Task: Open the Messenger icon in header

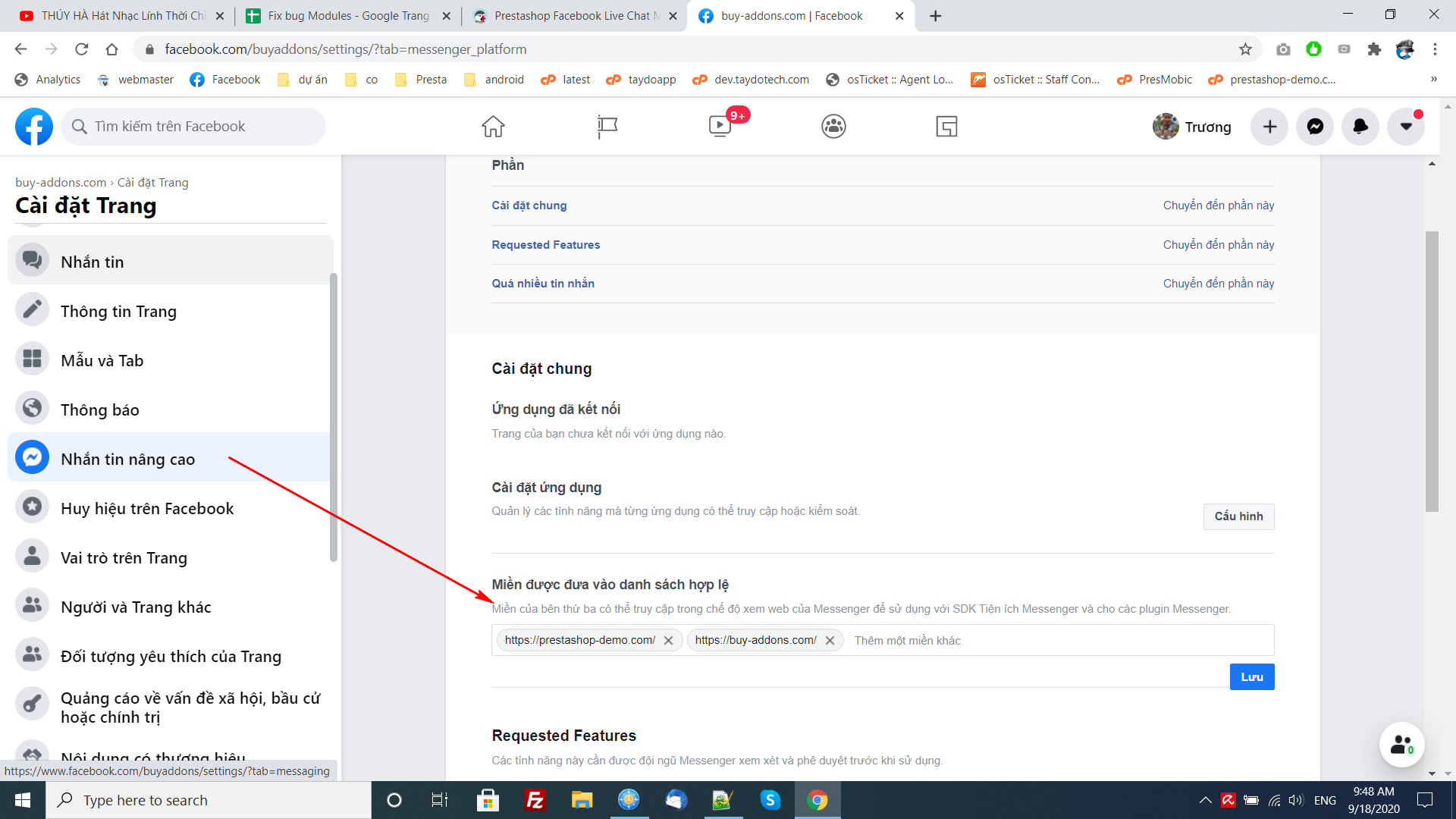Action: (x=1315, y=127)
